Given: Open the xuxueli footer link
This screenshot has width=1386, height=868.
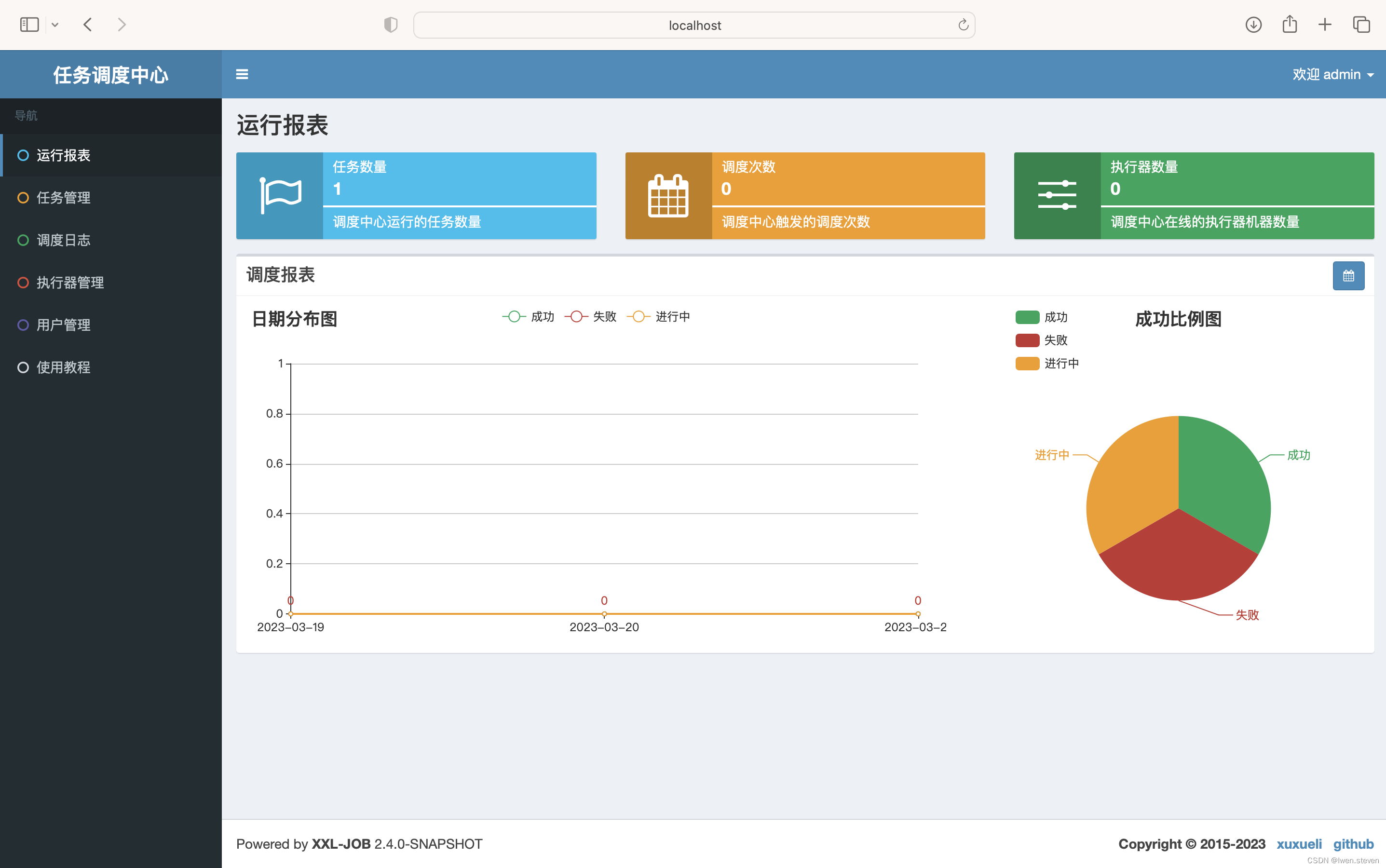Looking at the screenshot, I should [x=1299, y=844].
